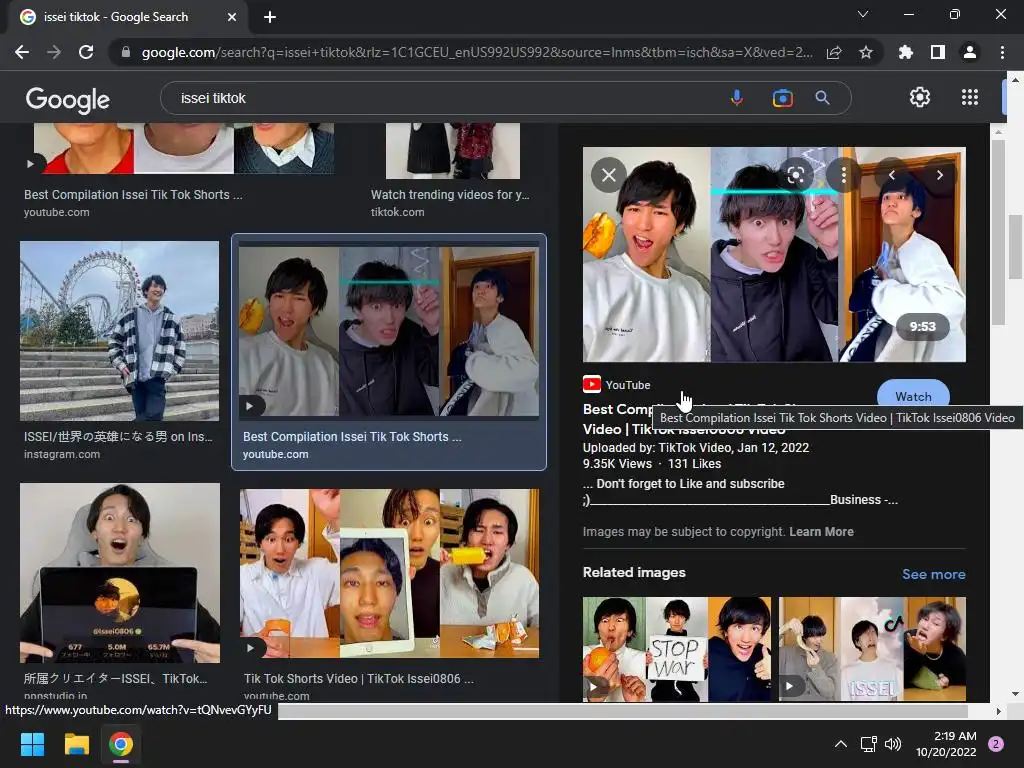Go back with the browser back arrow

tap(22, 52)
